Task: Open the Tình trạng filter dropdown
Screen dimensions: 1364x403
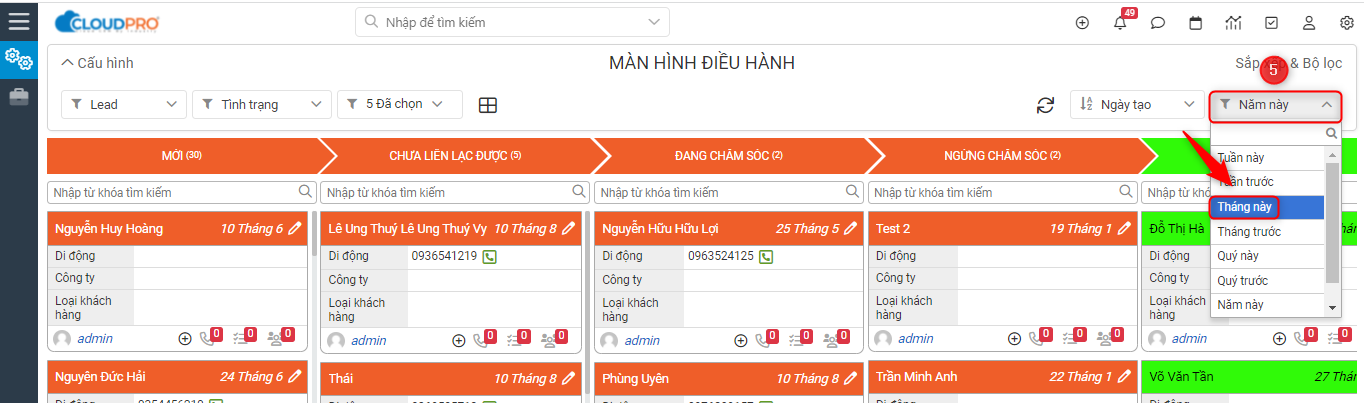Action: [261, 104]
